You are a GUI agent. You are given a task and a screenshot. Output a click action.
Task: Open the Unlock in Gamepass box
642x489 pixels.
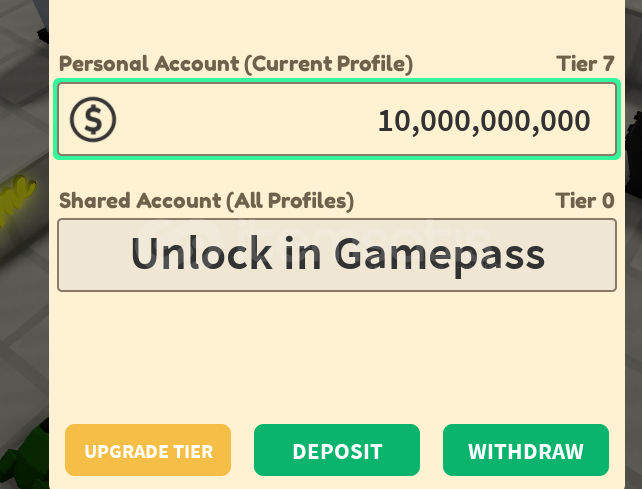pyautogui.click(x=337, y=255)
